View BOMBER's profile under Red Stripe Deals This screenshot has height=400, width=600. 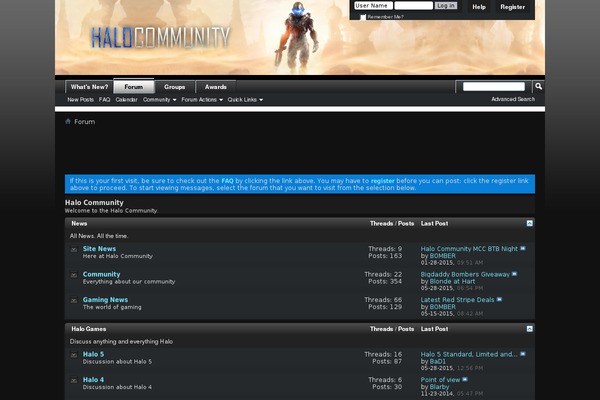(442, 307)
